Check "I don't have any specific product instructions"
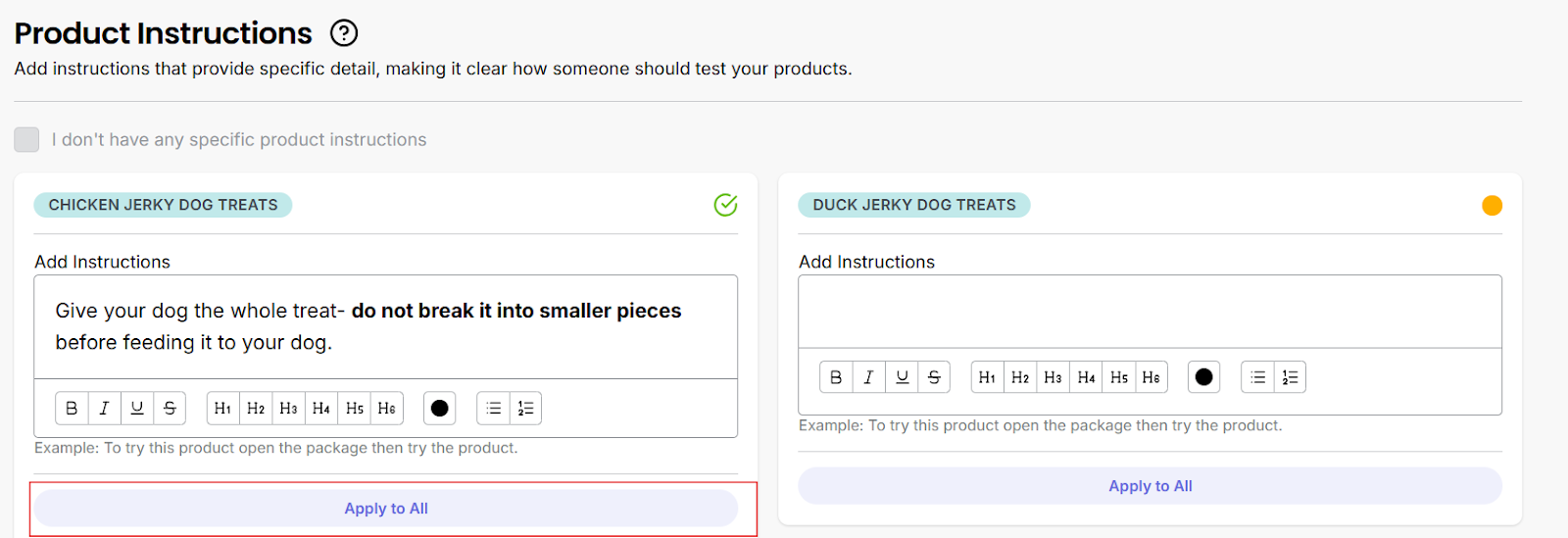The height and width of the screenshot is (538, 1568). [26, 139]
